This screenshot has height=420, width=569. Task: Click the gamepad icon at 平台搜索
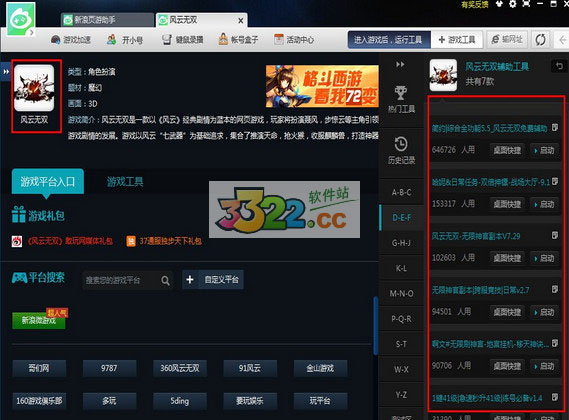(x=19, y=278)
